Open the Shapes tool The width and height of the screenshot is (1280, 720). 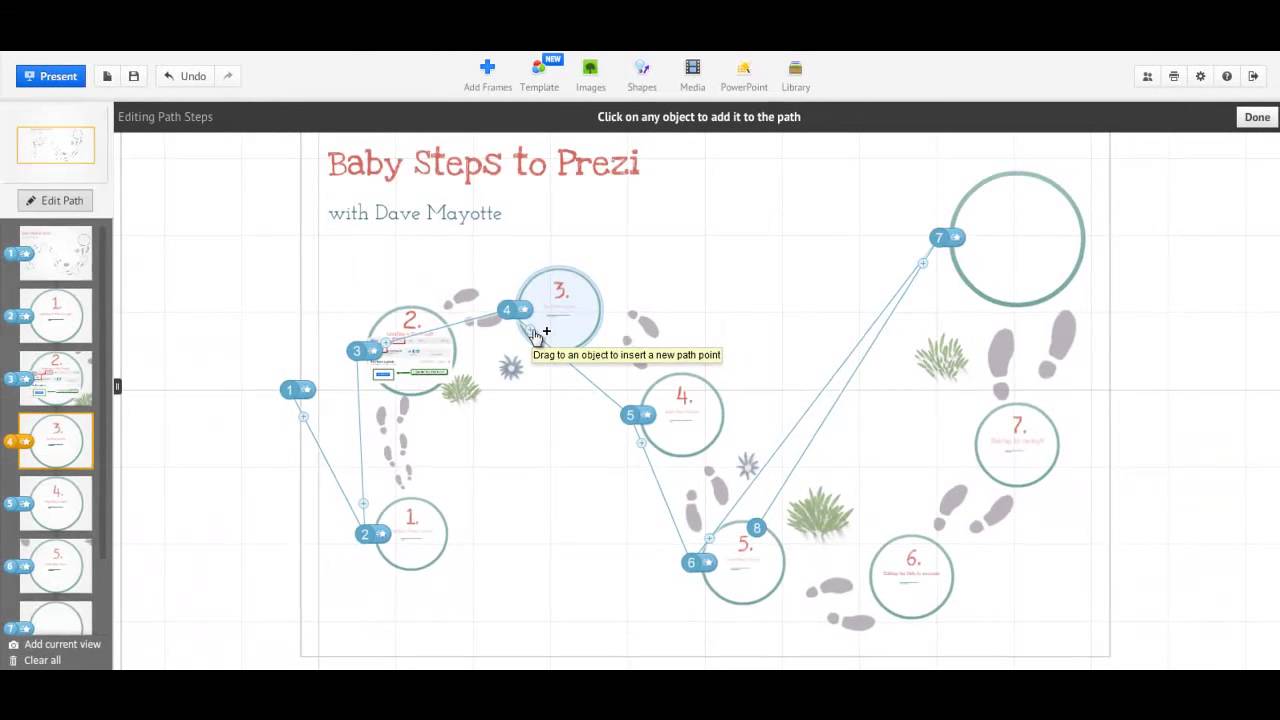642,75
